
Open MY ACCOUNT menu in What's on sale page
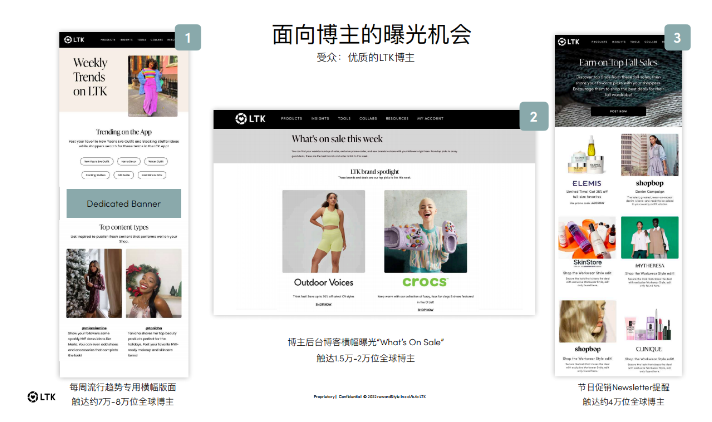[430, 119]
